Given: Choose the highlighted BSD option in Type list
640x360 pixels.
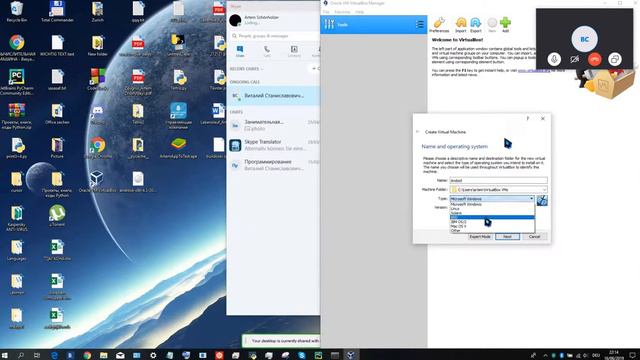Looking at the screenshot, I should click(x=492, y=217).
